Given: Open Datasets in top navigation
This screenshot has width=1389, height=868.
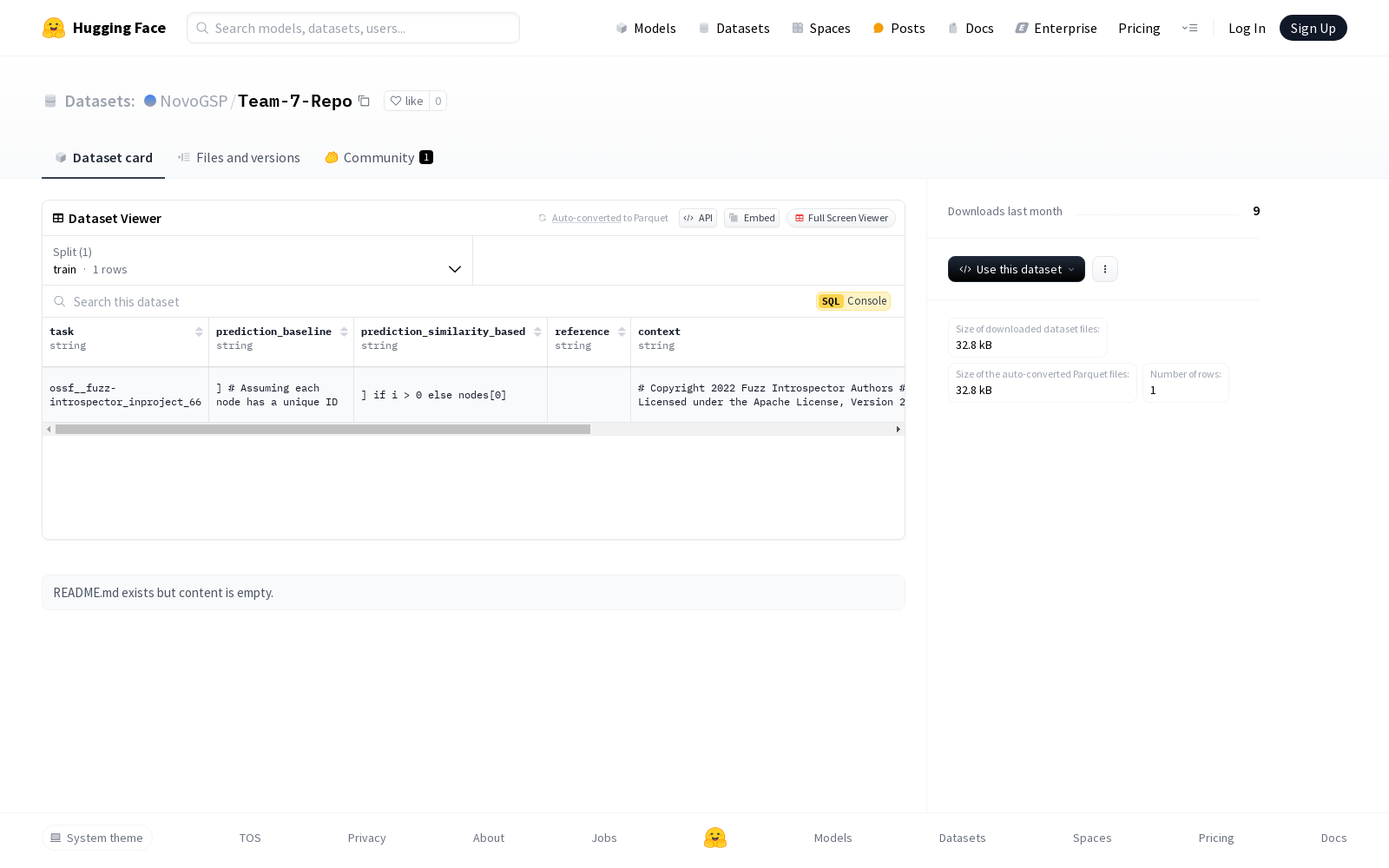Looking at the screenshot, I should (x=734, y=28).
